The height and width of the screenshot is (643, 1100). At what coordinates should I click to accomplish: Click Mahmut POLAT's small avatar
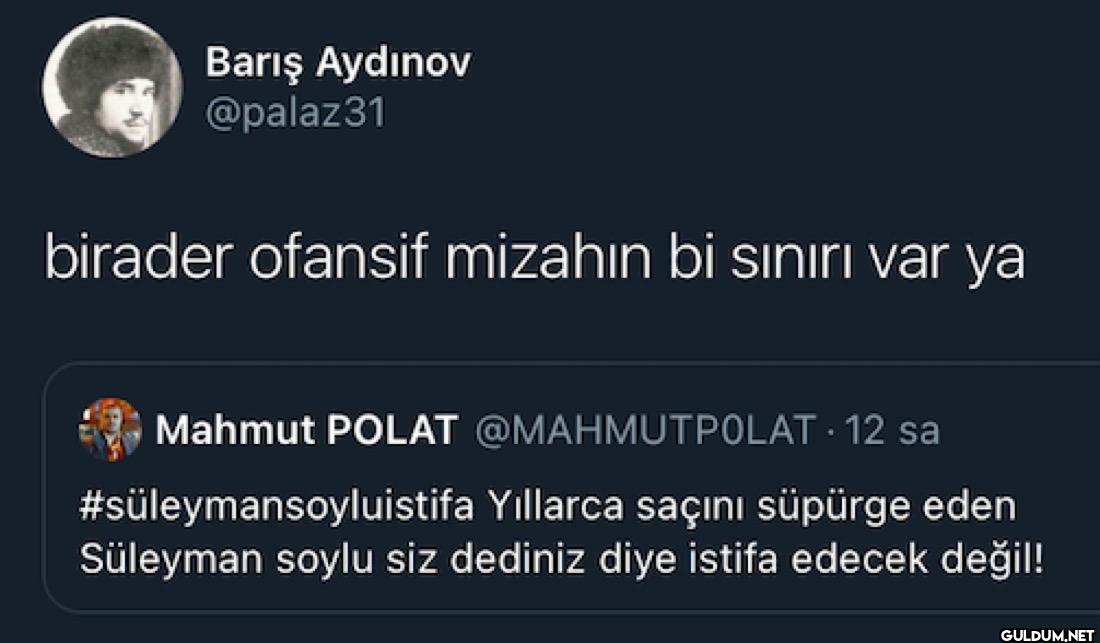tap(110, 430)
